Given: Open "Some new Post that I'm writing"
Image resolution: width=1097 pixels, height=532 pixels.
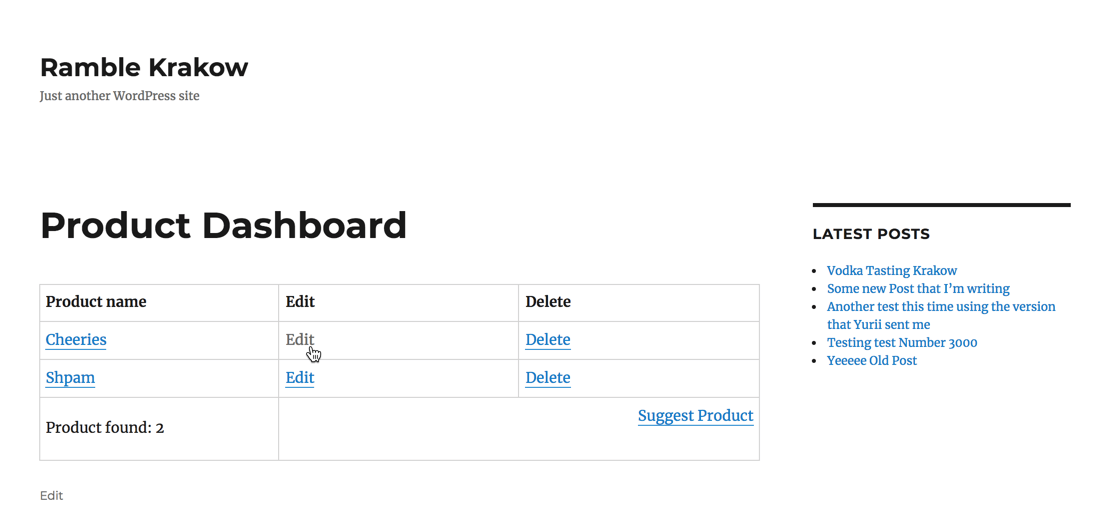Looking at the screenshot, I should (x=918, y=289).
